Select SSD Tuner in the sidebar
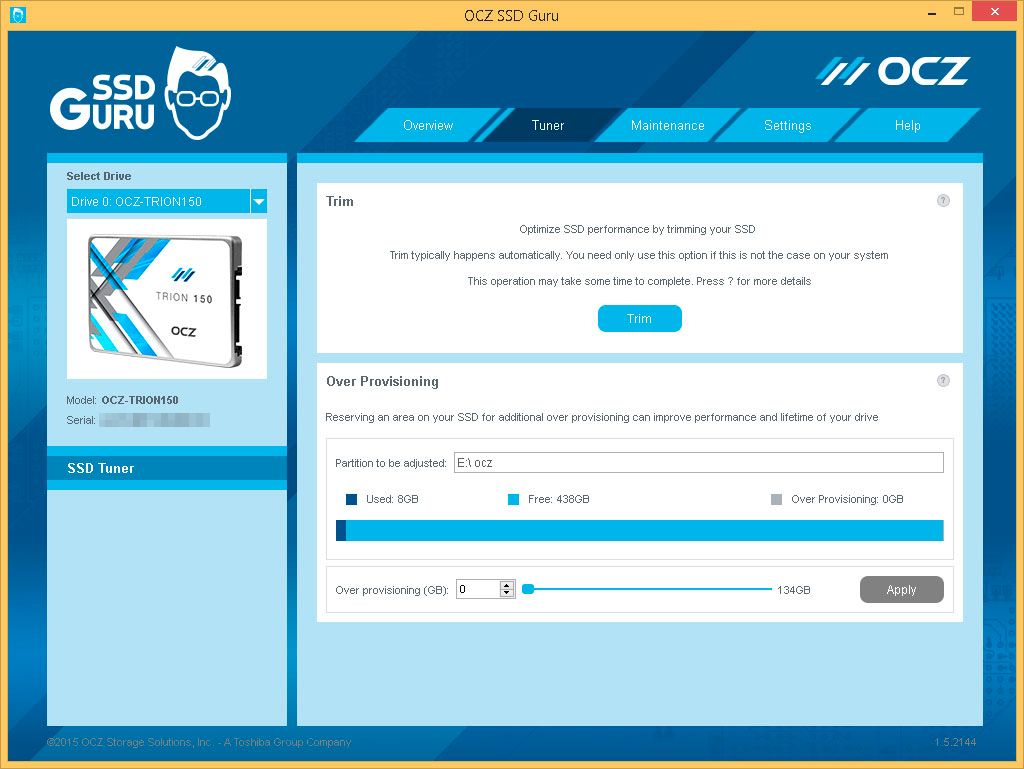 click(167, 468)
